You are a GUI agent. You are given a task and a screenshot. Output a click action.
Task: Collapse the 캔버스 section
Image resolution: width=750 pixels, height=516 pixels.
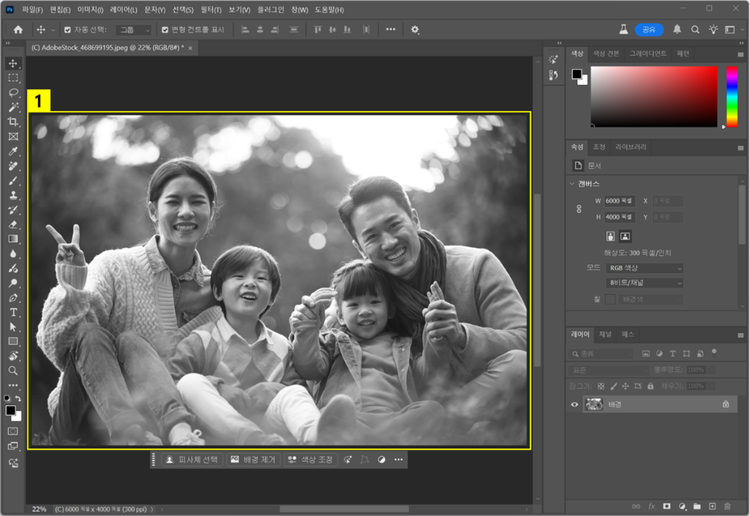click(573, 184)
